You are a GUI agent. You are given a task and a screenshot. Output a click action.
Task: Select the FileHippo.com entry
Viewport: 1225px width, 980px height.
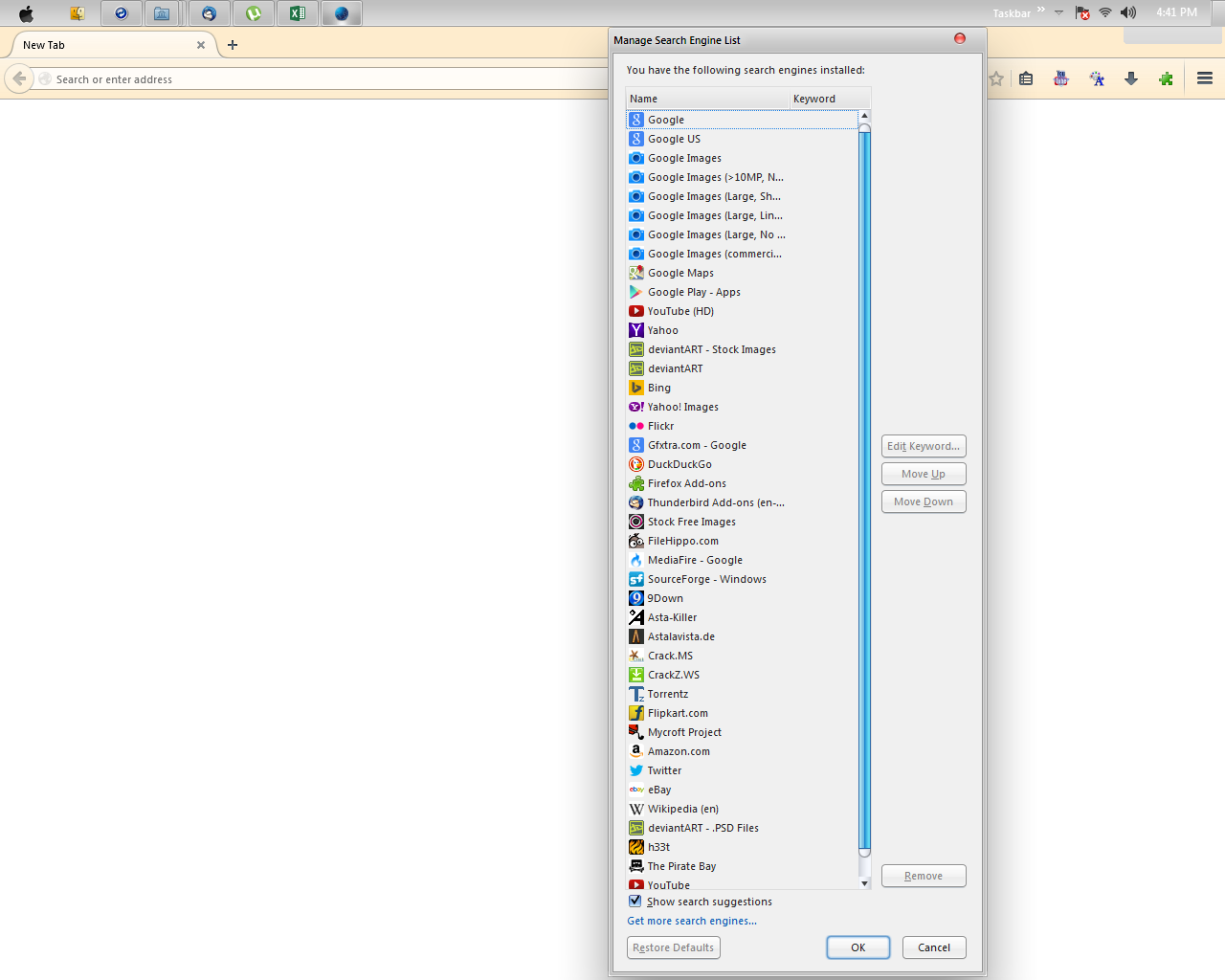[x=743, y=541]
